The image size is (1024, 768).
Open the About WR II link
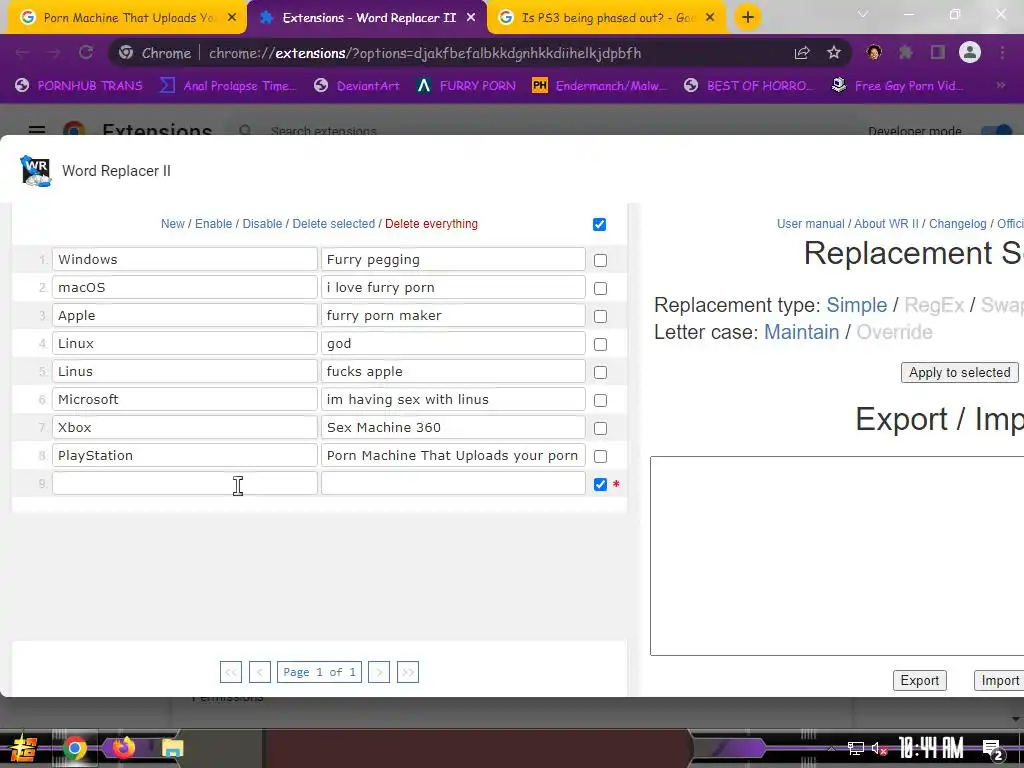tap(886, 224)
